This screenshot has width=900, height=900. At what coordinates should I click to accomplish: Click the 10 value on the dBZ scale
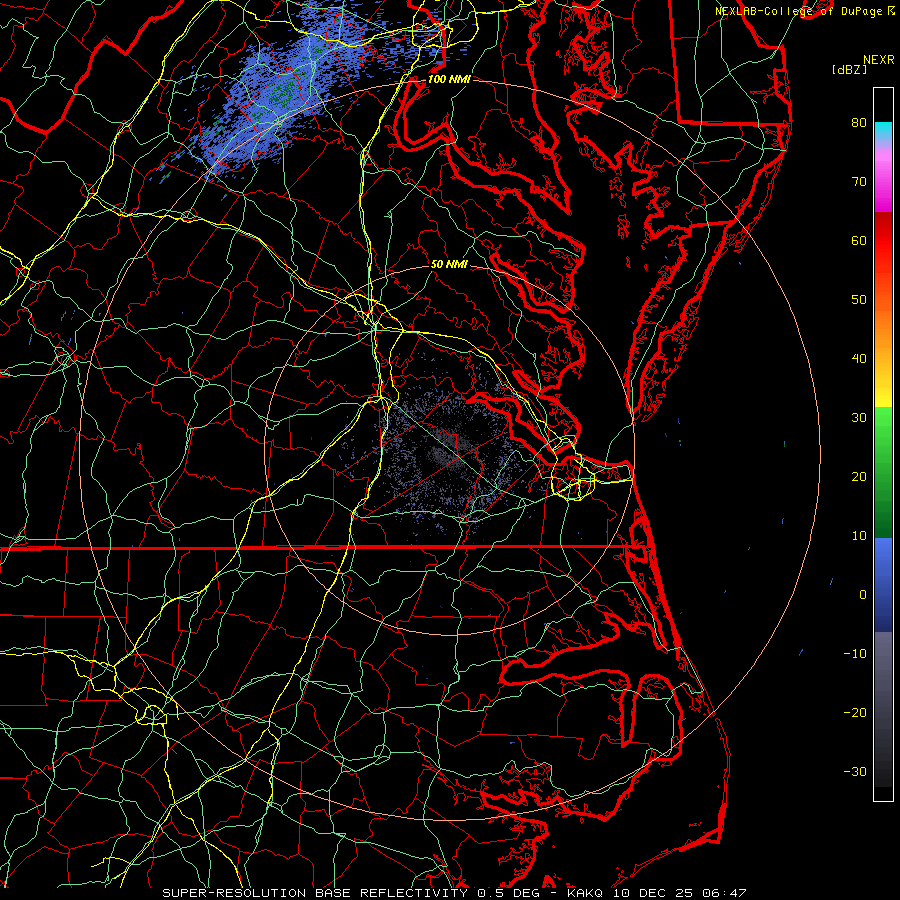tap(859, 536)
